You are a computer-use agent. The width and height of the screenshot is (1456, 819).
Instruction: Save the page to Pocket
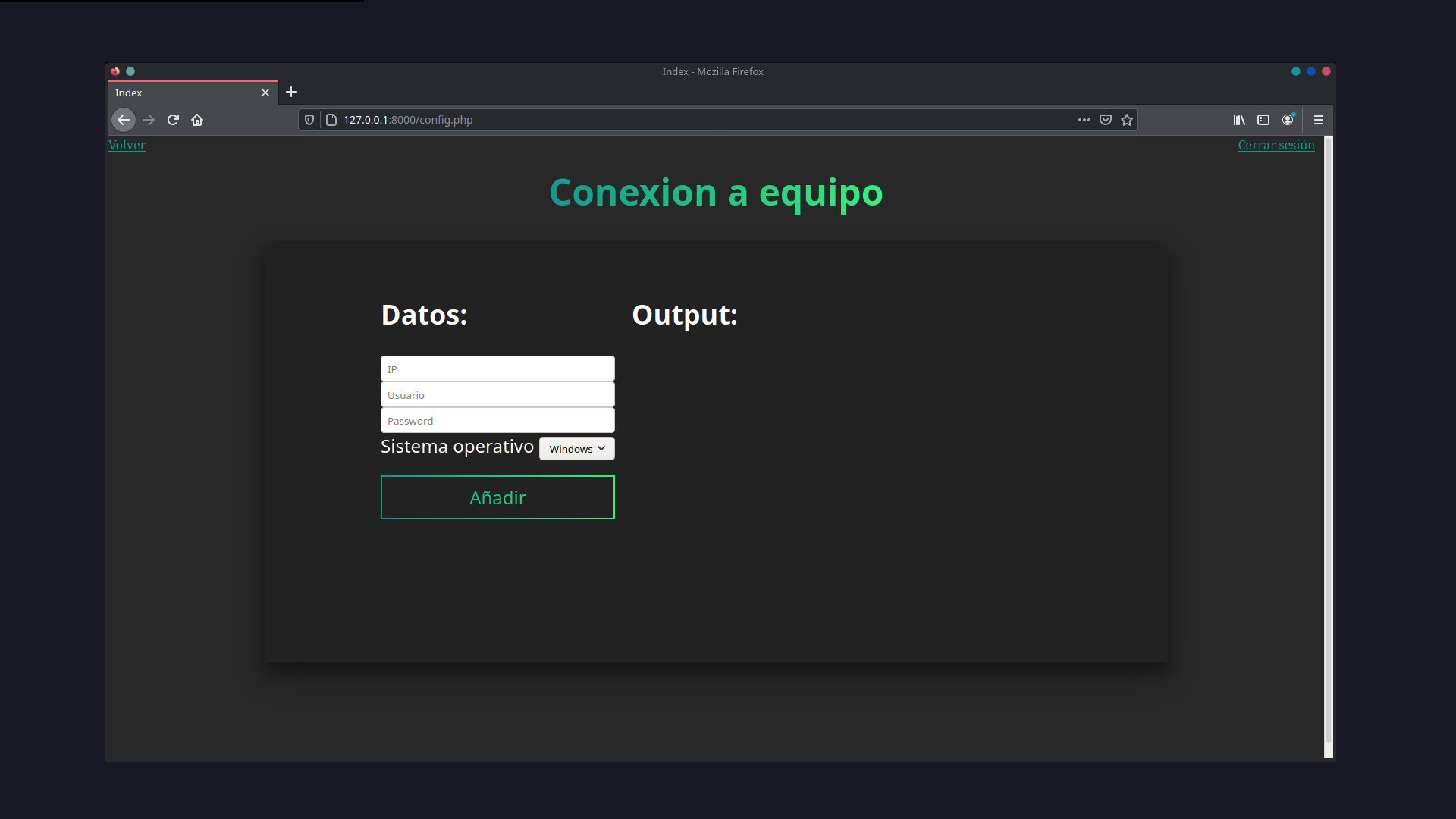(x=1105, y=120)
